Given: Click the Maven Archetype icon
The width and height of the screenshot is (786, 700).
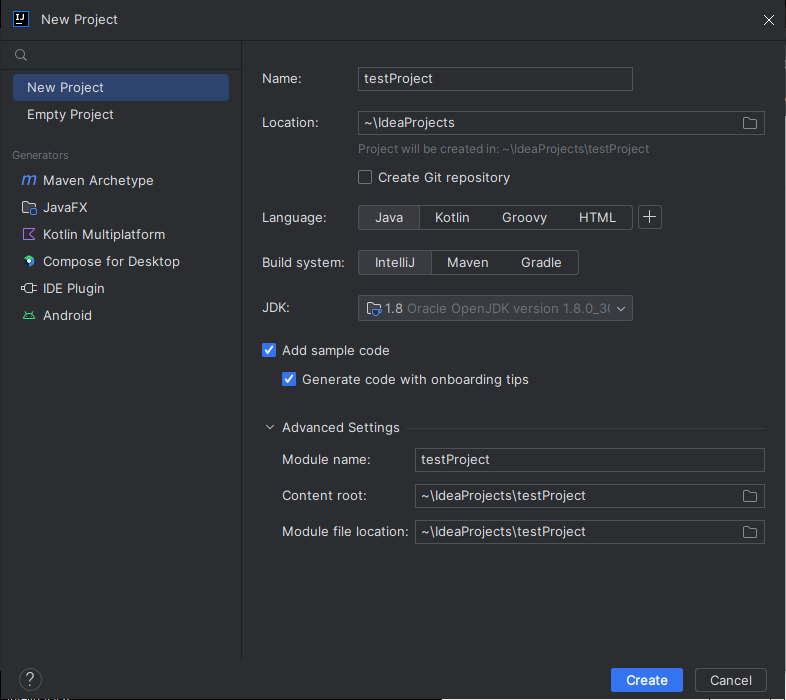Looking at the screenshot, I should [29, 180].
